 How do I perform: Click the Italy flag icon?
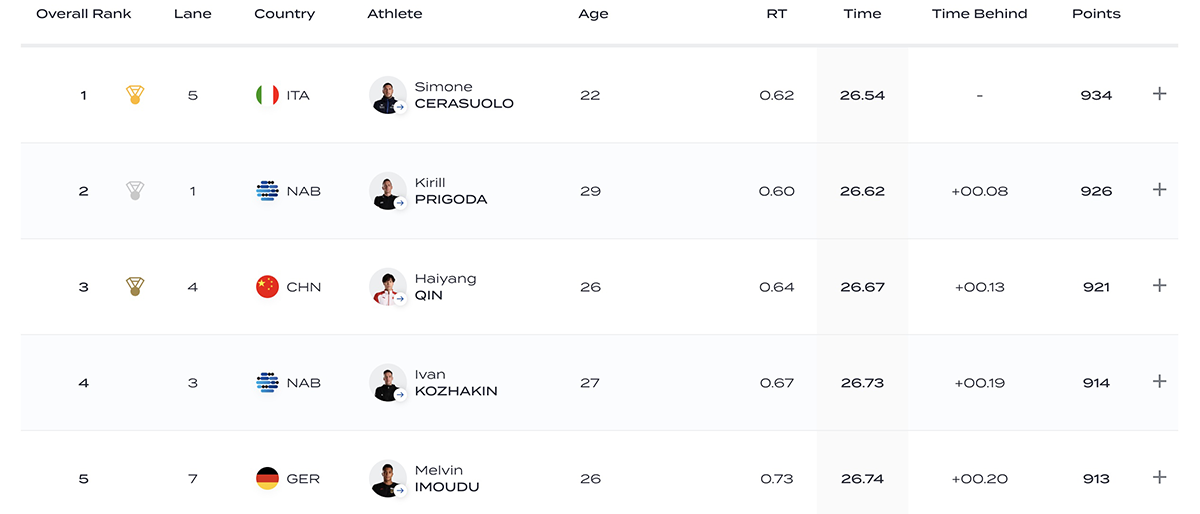coord(267,95)
